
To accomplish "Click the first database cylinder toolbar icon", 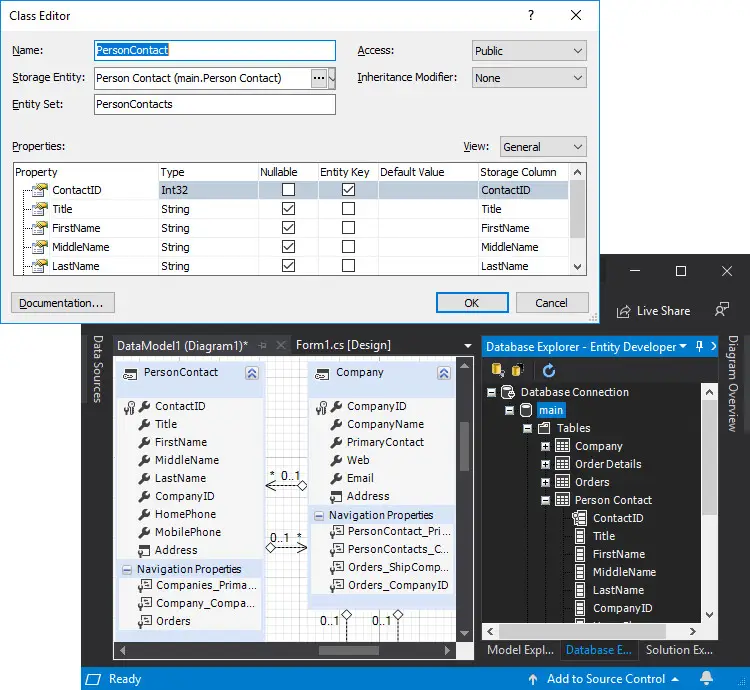I will pos(497,370).
